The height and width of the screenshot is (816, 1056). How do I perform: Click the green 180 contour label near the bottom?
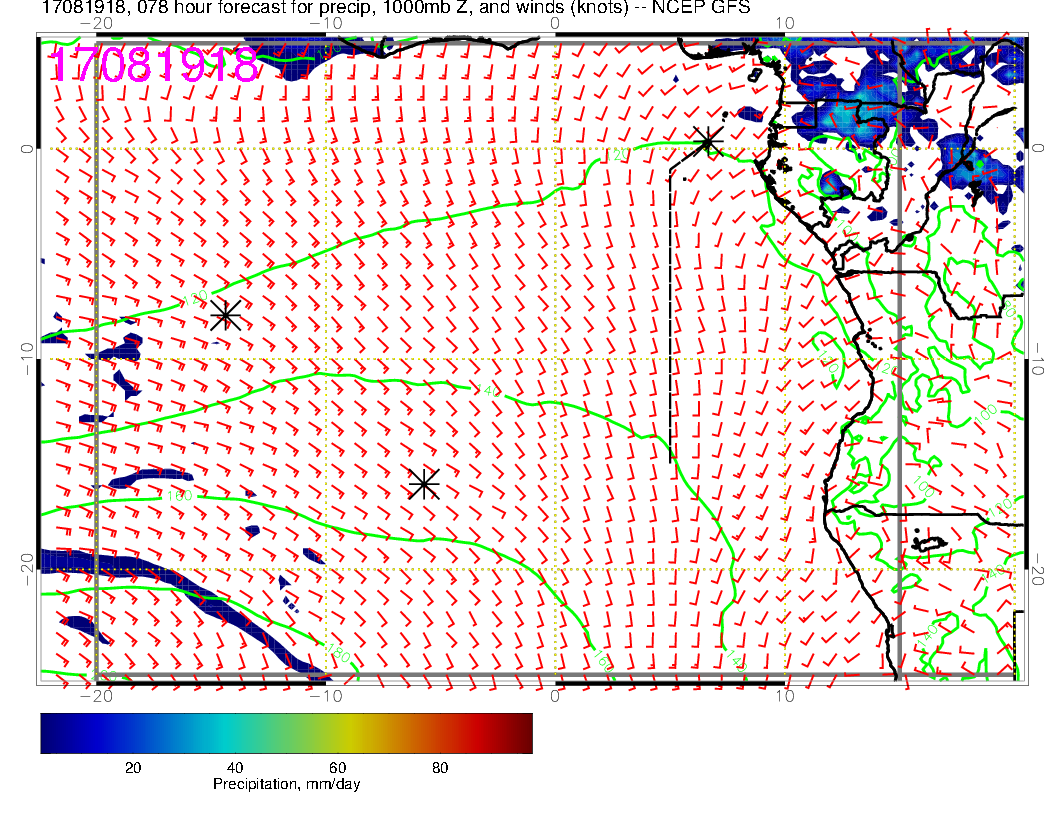(x=336, y=655)
